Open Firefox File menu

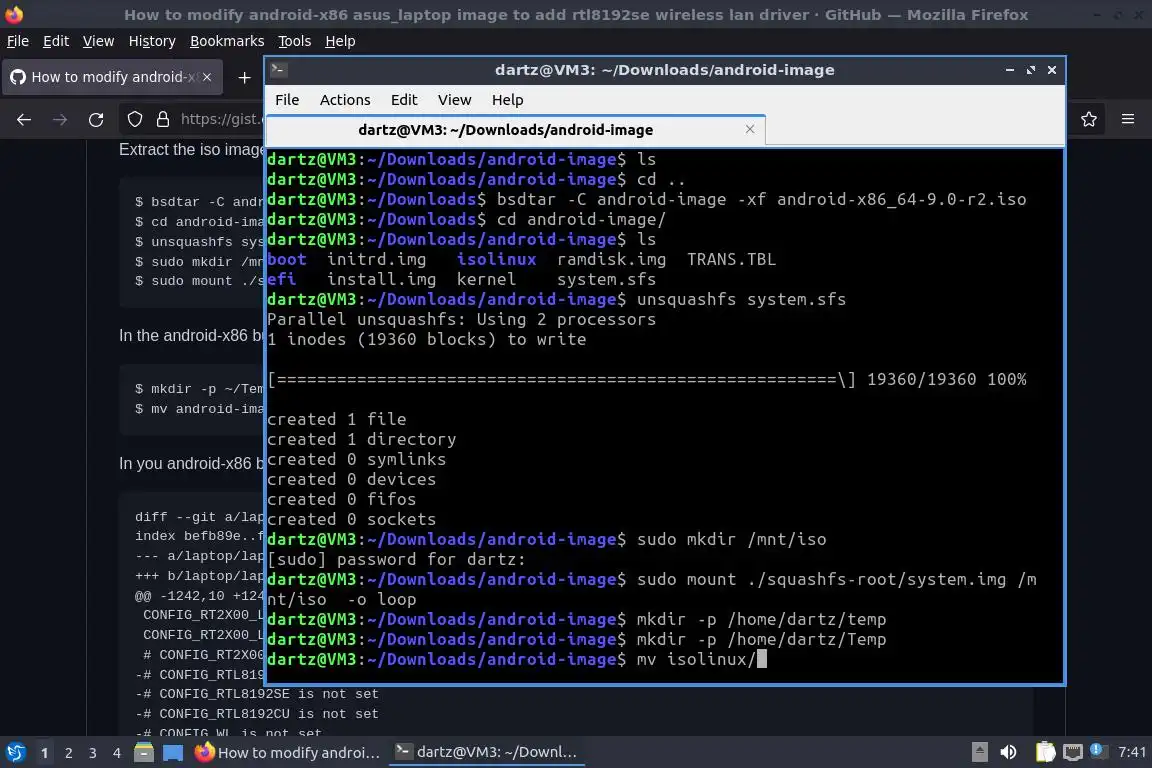pos(18,41)
